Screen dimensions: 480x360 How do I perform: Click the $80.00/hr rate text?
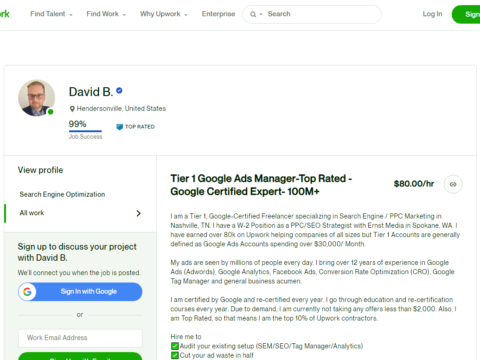coord(414,184)
